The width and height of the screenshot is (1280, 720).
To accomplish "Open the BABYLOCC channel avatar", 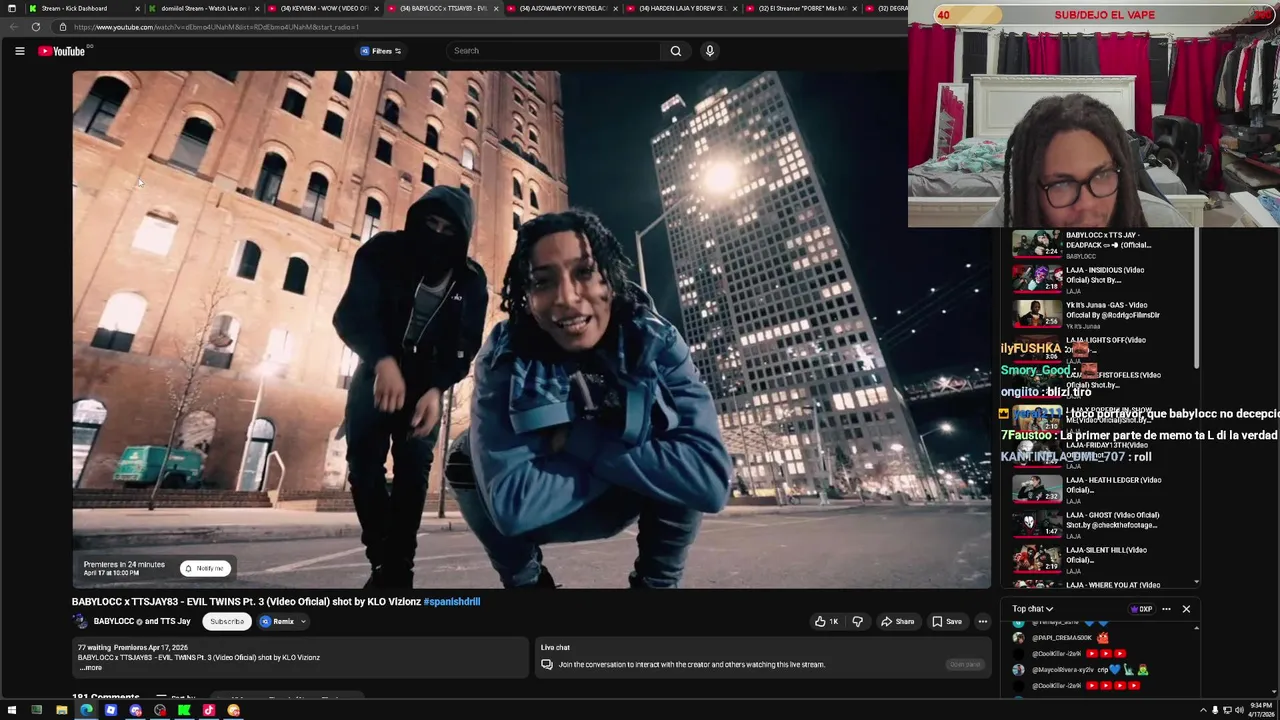I will pyautogui.click(x=80, y=621).
